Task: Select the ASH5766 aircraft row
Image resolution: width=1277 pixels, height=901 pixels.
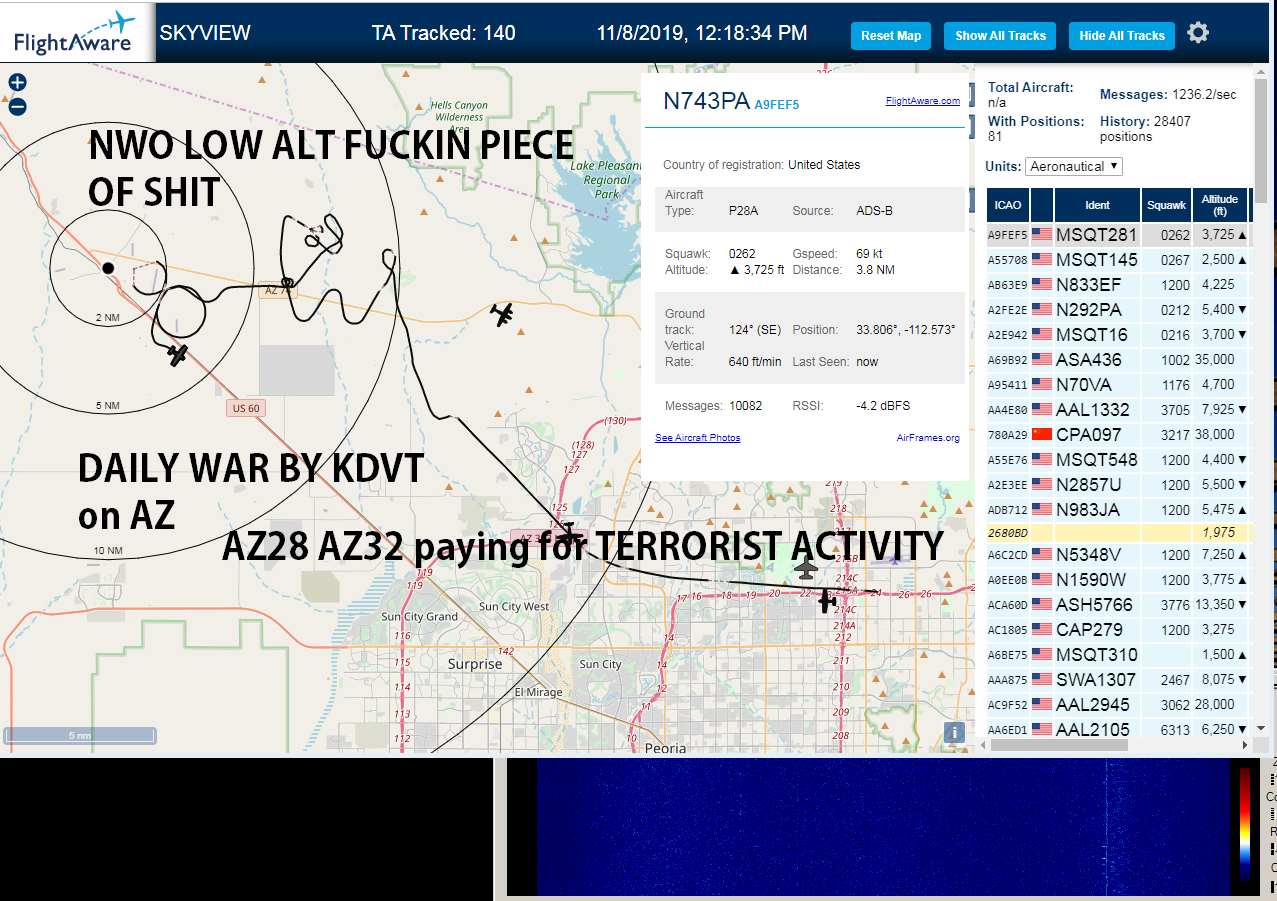Action: 1118,605
